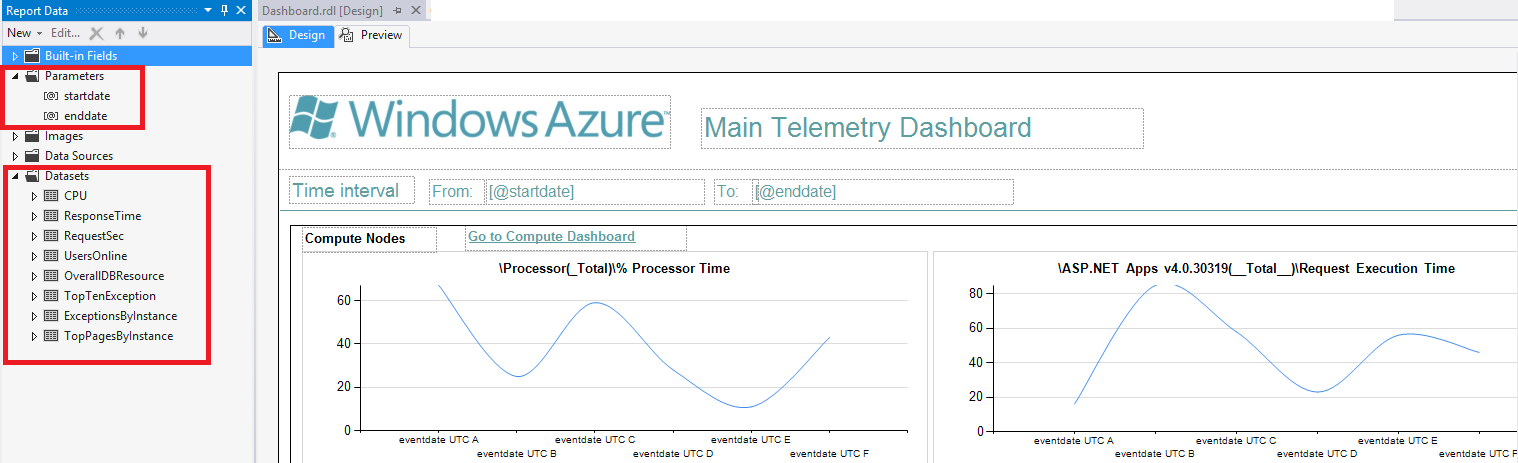The image size is (1518, 463).
Task: Click the ExceptionsByInstance dataset table icon
Action: pos(51,316)
